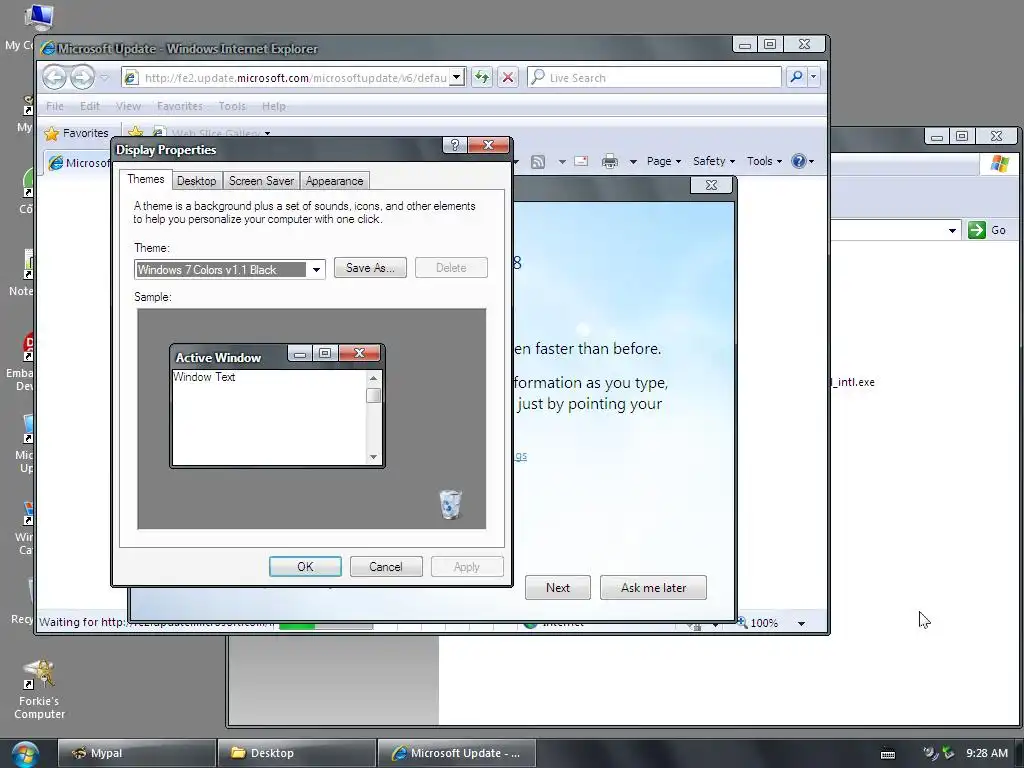
Task: Click the Display Properties help question button
Action: tap(455, 145)
